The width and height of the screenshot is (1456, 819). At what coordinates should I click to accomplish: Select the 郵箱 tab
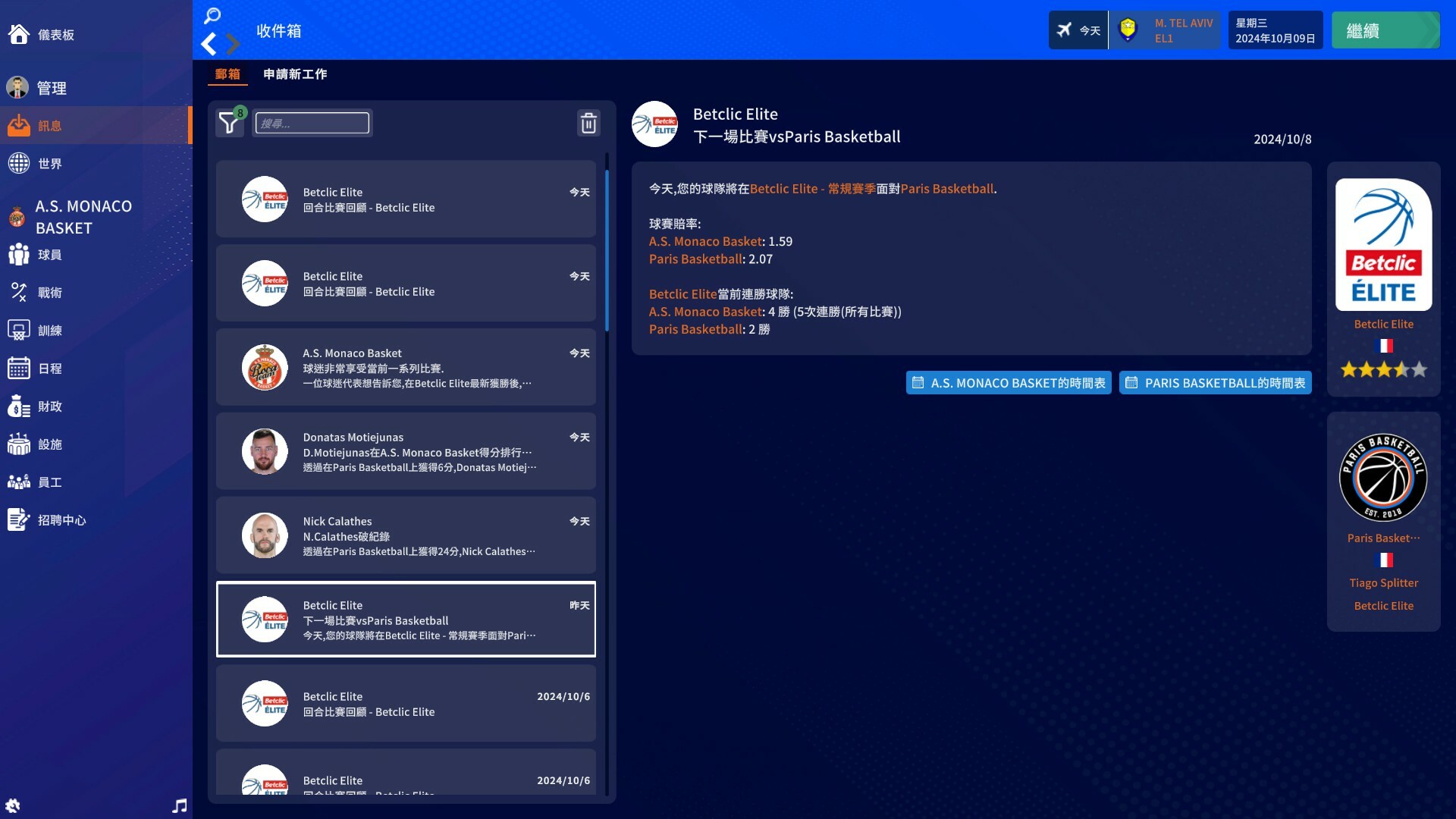227,74
